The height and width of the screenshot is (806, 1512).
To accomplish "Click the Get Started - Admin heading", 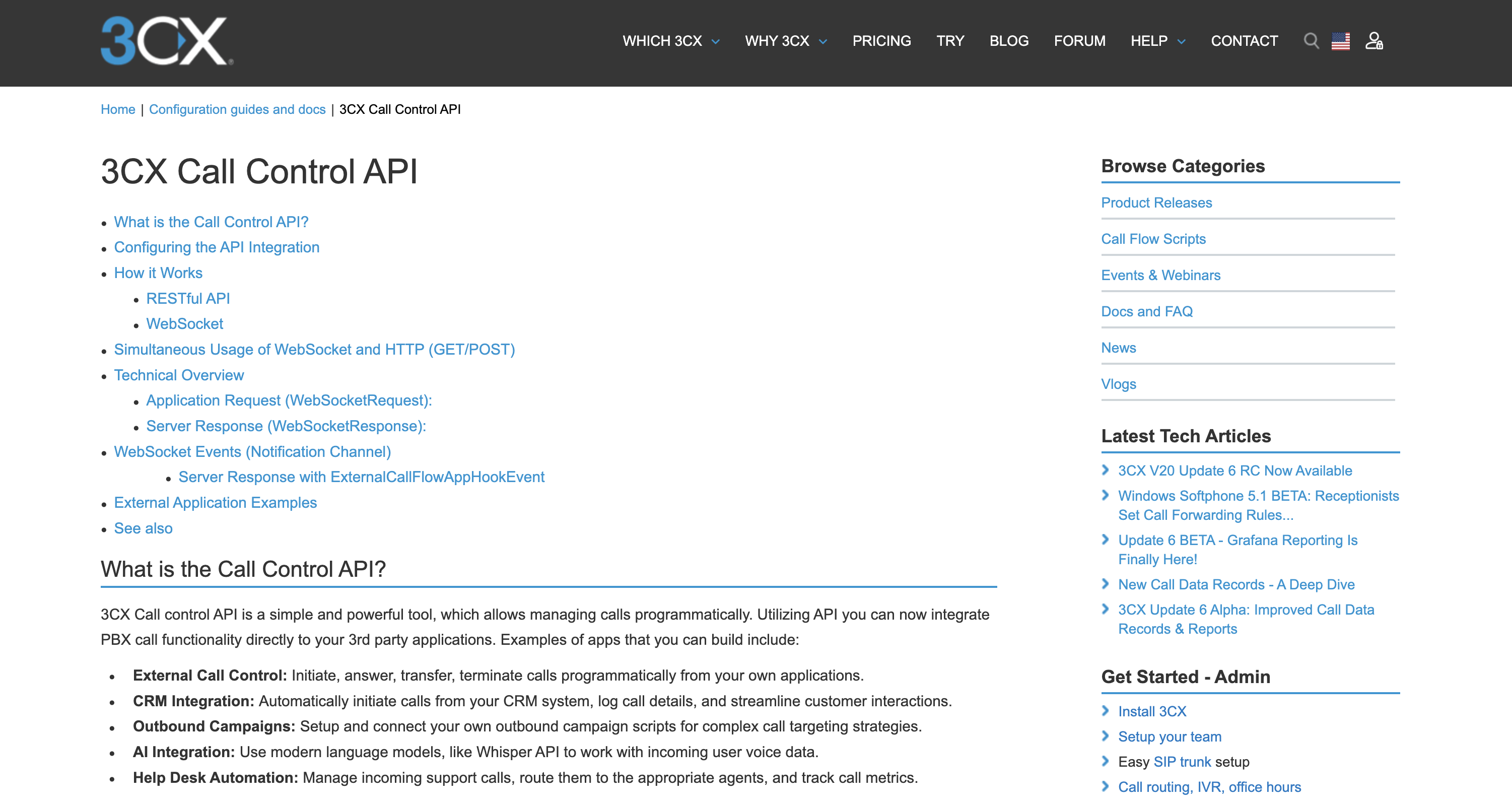I will (x=1186, y=677).
